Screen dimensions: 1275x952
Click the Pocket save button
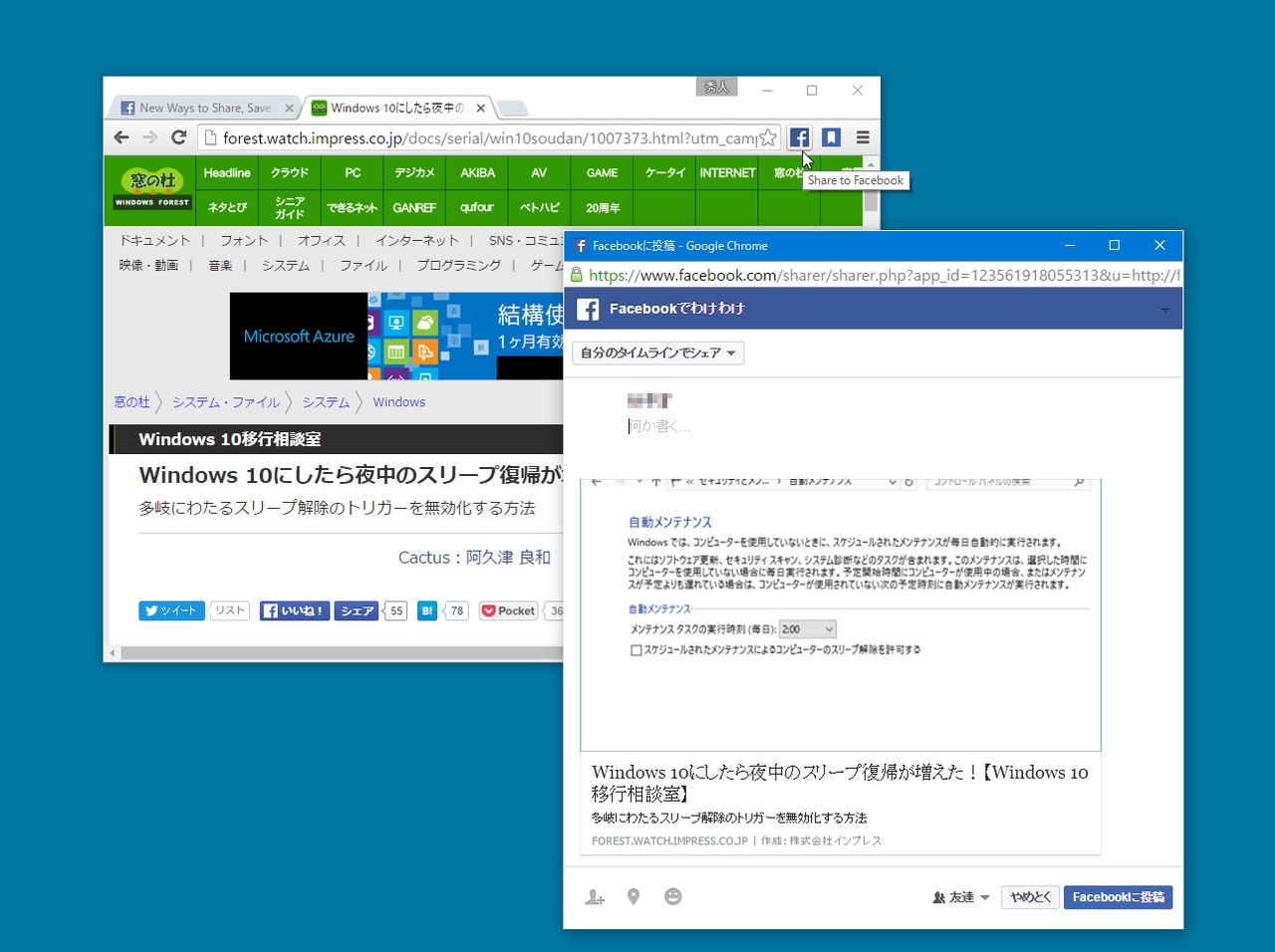[x=509, y=610]
